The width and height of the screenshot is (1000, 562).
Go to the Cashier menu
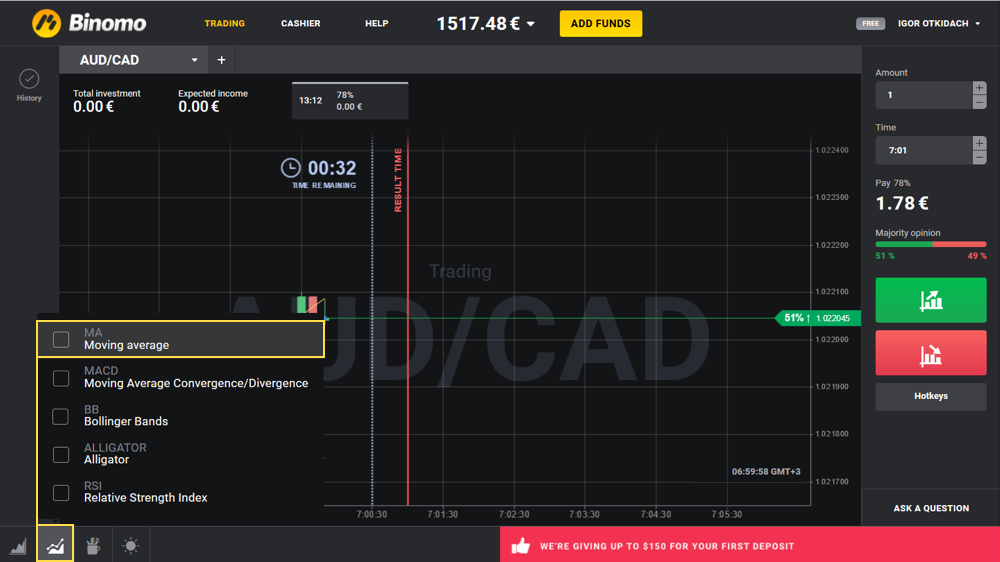pos(300,23)
